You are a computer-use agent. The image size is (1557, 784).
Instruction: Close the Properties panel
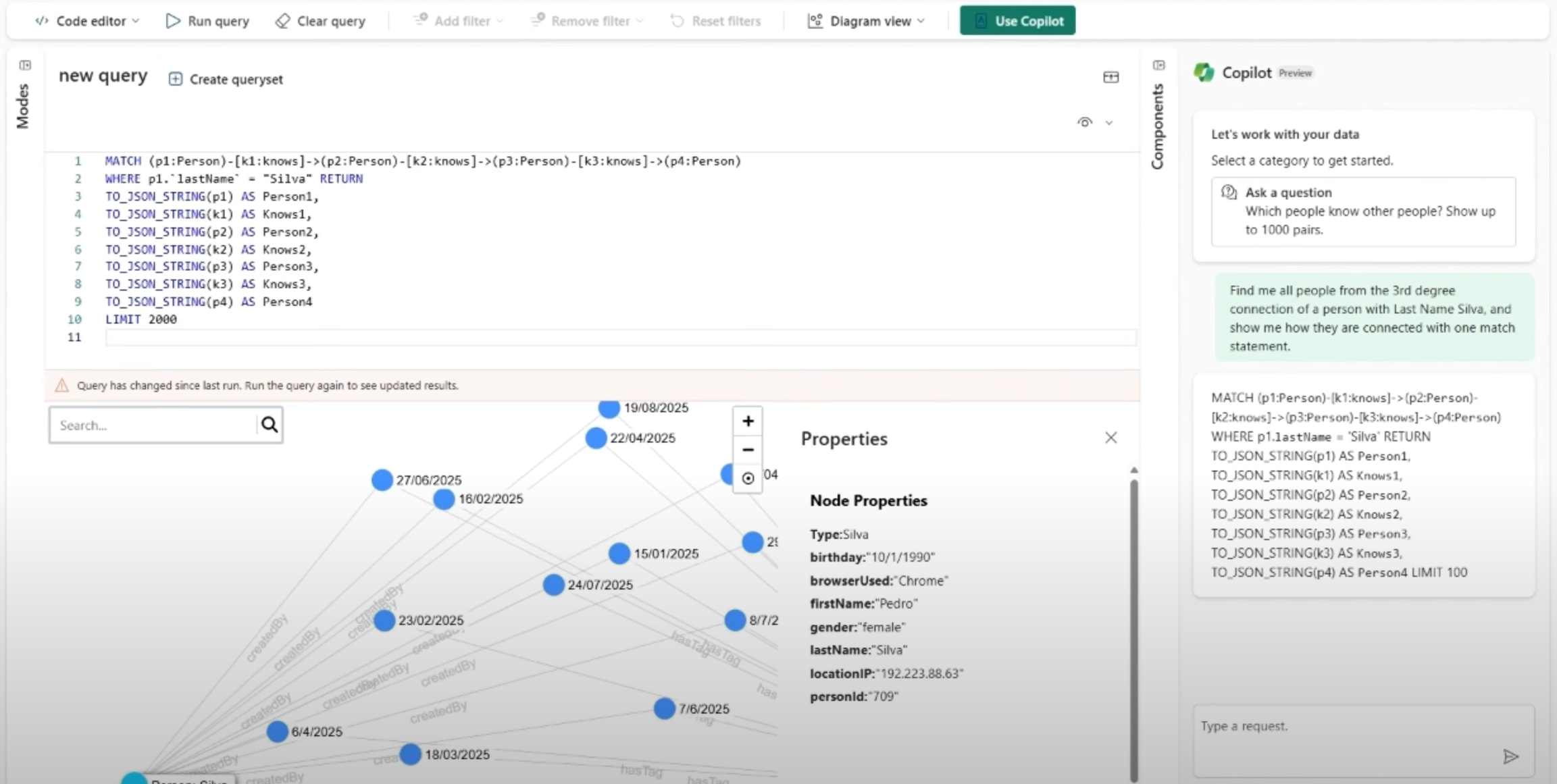[1111, 438]
